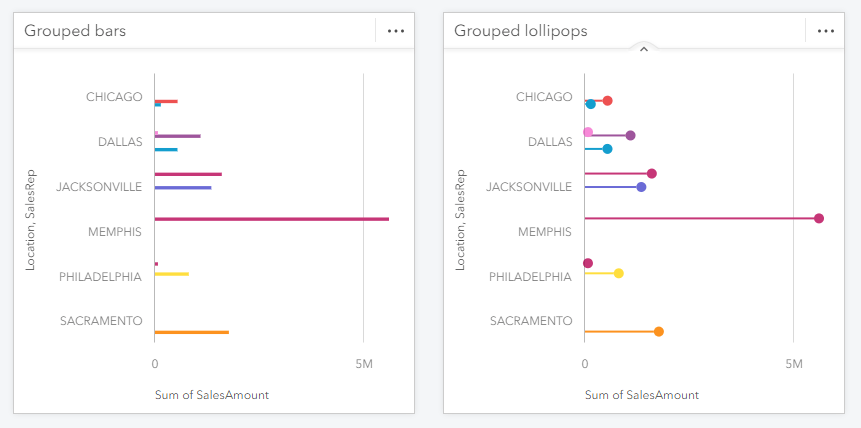
Task: Click the purple Dallas bar in Grouped bars
Action: click(x=178, y=136)
